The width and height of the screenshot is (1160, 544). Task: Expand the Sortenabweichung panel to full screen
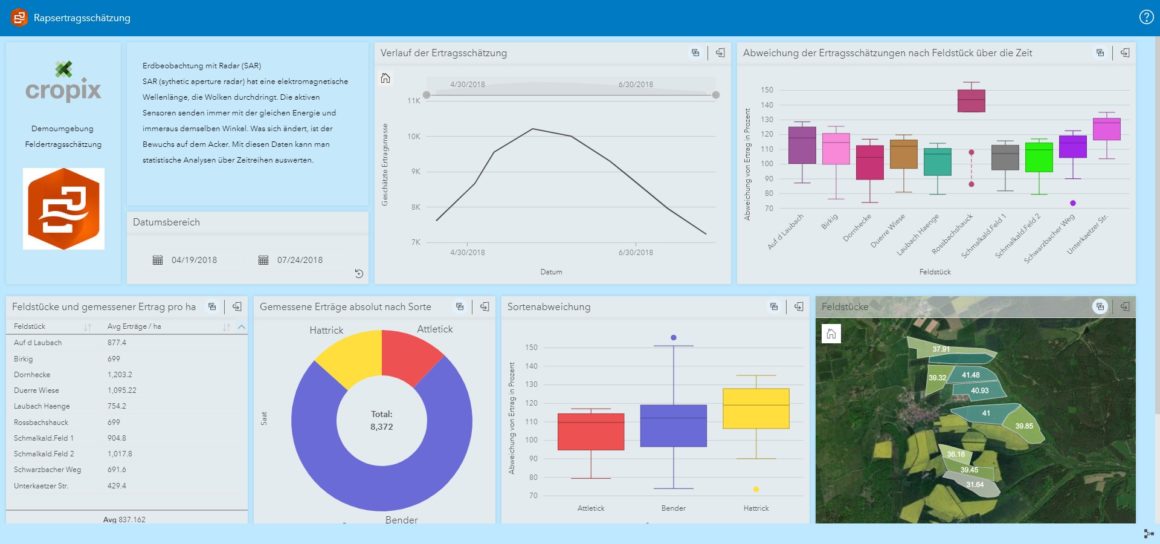pyautogui.click(x=797, y=307)
